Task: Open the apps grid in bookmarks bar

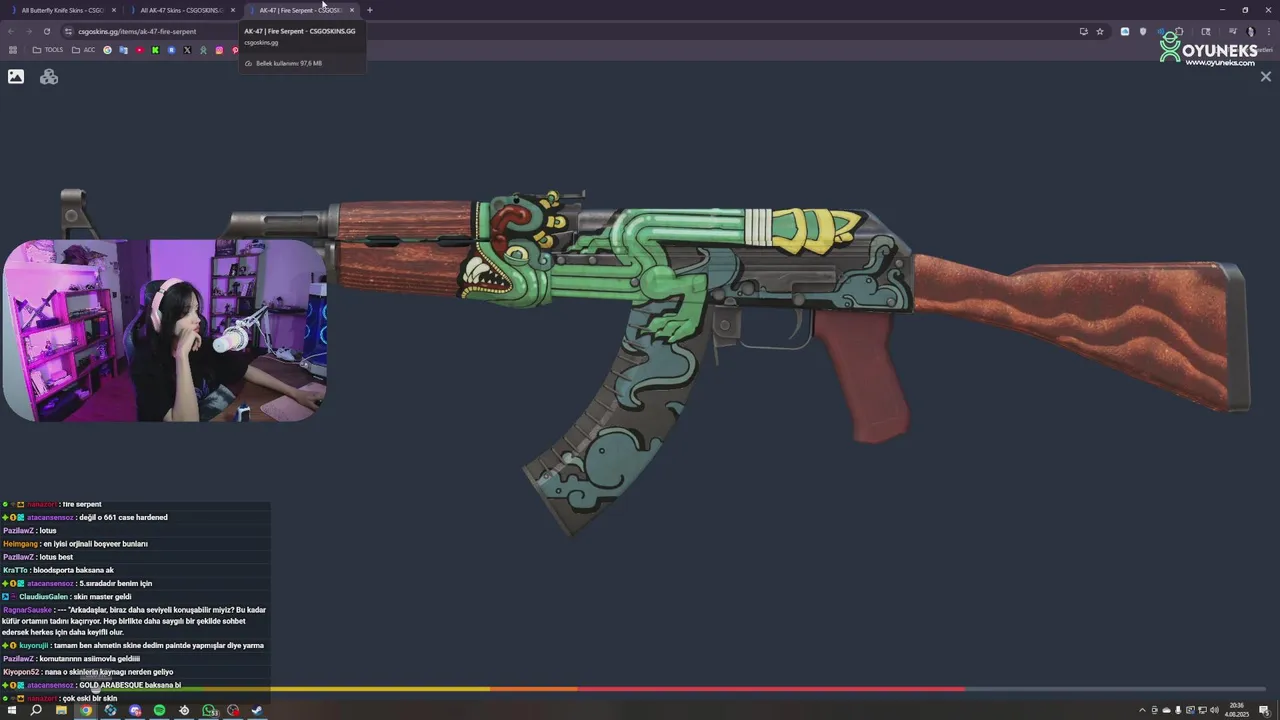Action: (13, 50)
